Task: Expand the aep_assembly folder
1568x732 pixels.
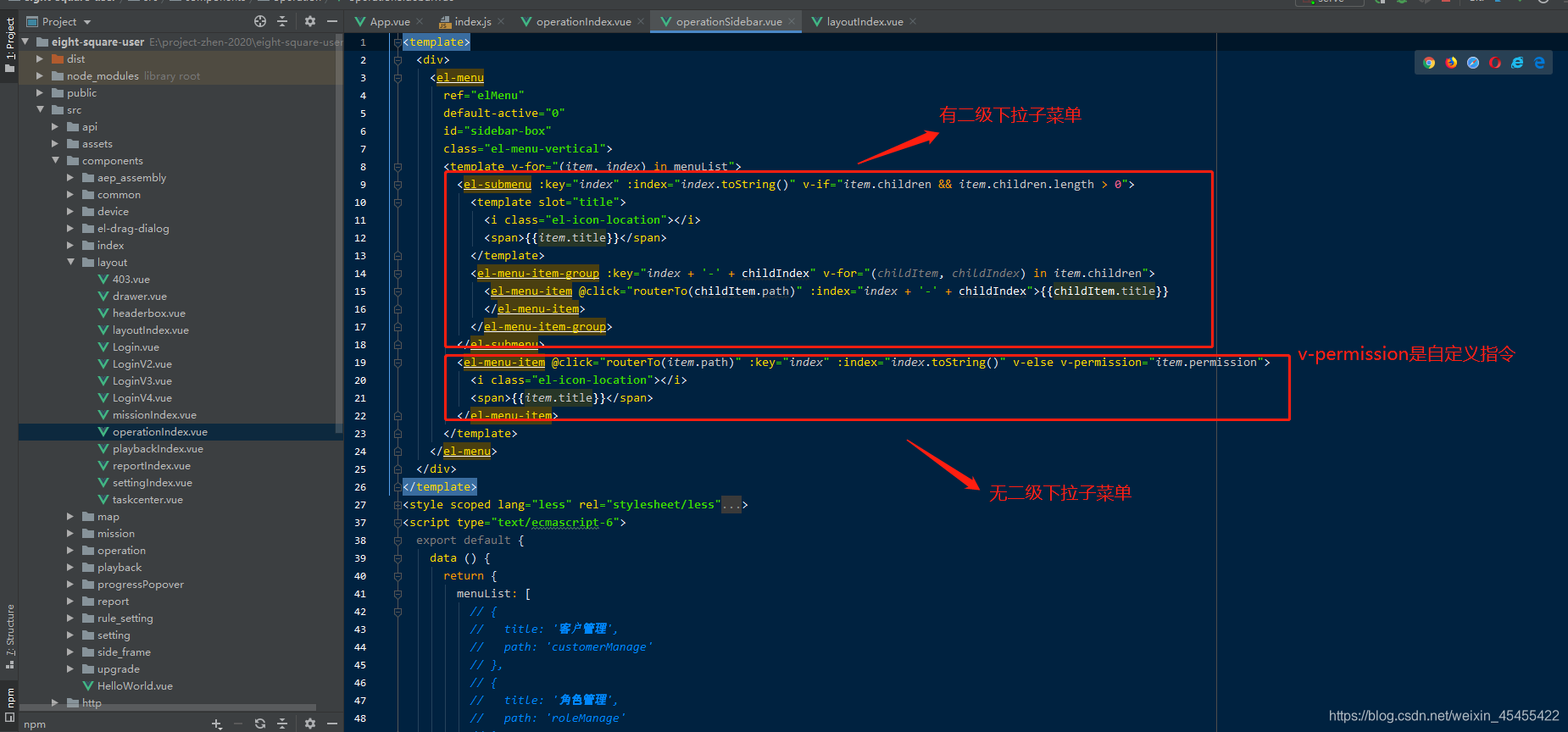Action: tap(70, 177)
